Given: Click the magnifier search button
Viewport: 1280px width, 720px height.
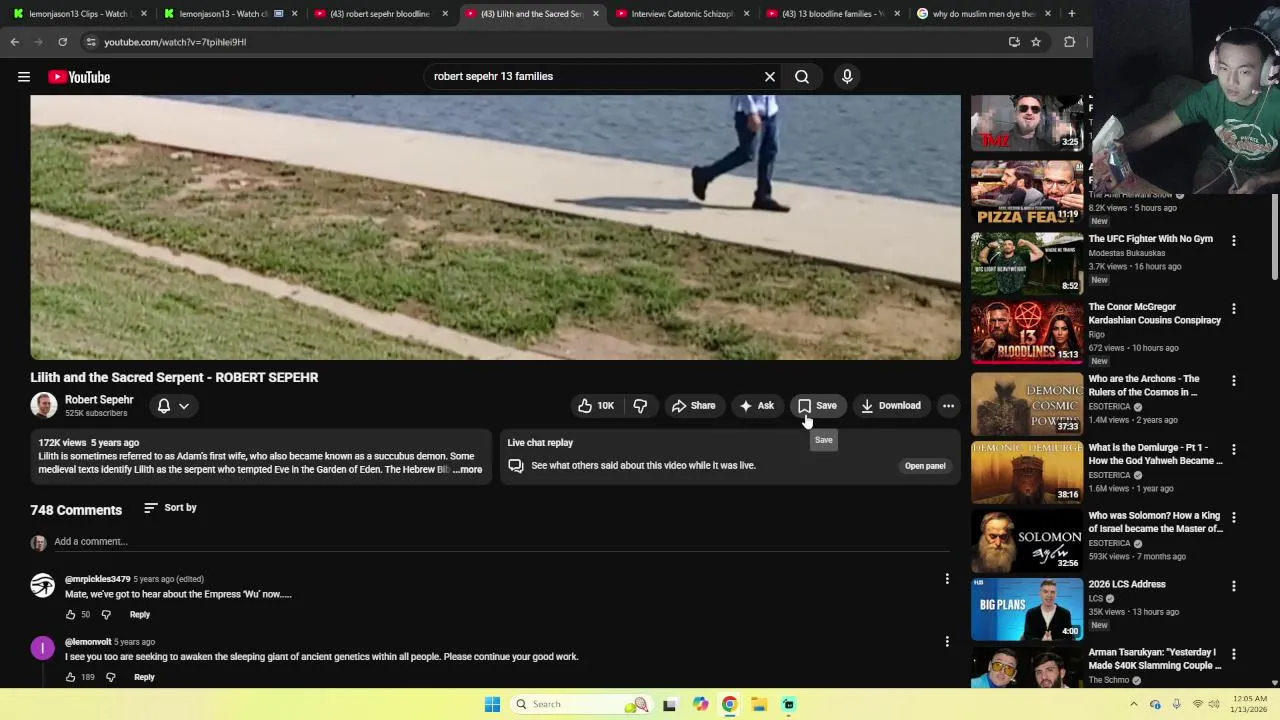Looking at the screenshot, I should pyautogui.click(x=802, y=77).
